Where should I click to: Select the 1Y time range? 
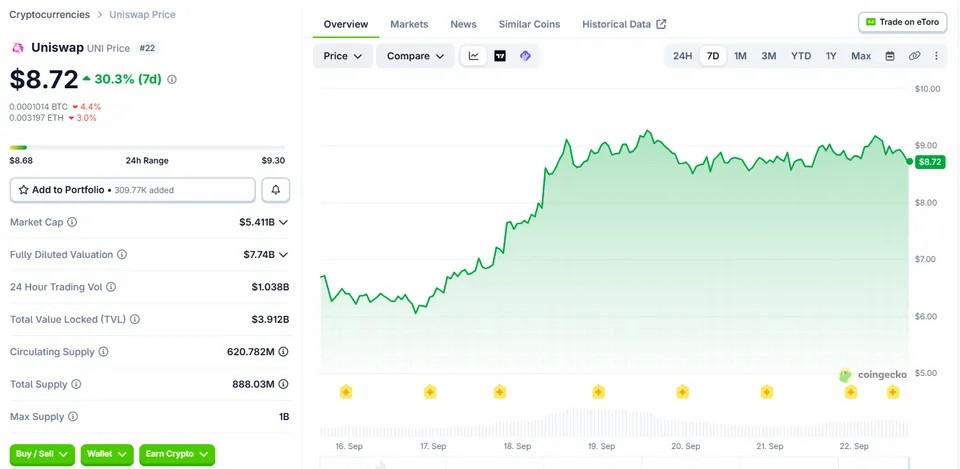point(831,56)
